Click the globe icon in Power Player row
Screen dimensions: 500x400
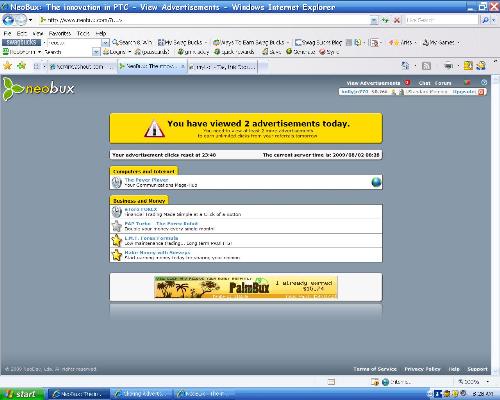click(x=376, y=182)
